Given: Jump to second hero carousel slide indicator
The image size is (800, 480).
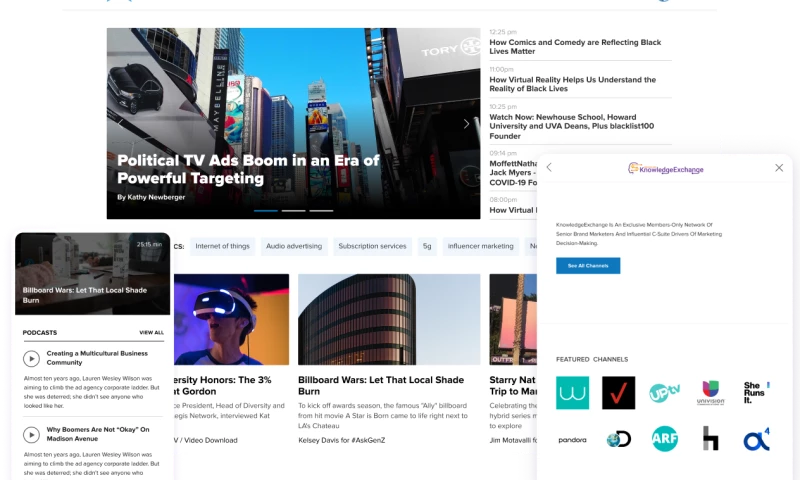Looking at the screenshot, I should [x=293, y=211].
